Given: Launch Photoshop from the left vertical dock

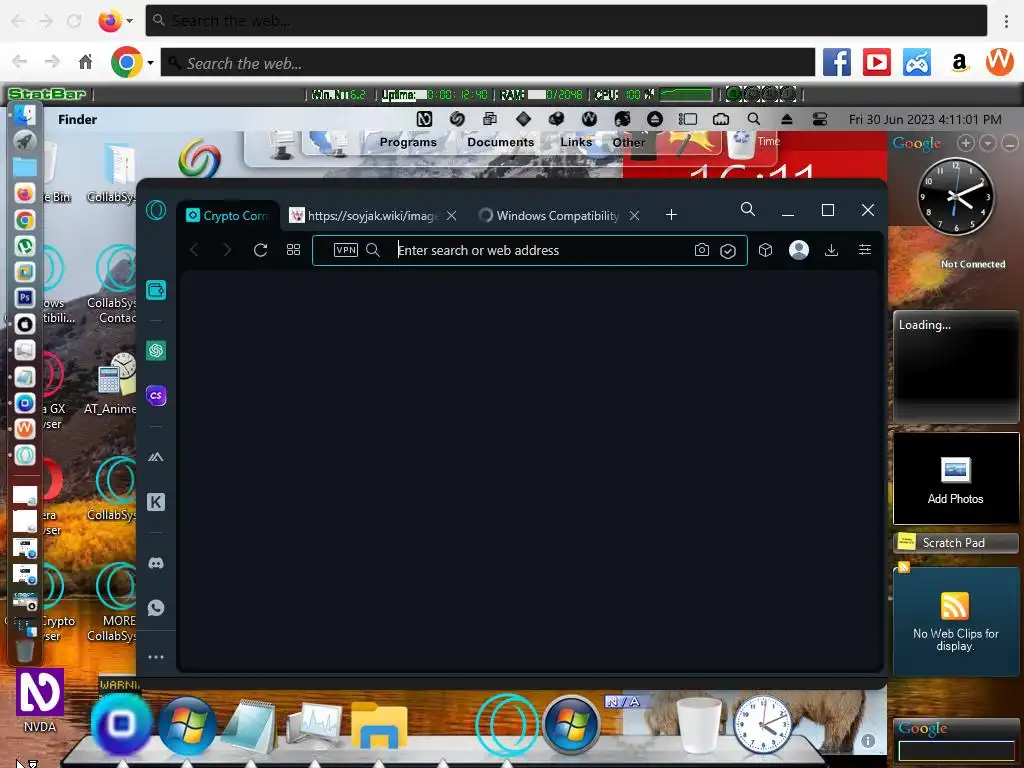Looking at the screenshot, I should pyautogui.click(x=25, y=298).
